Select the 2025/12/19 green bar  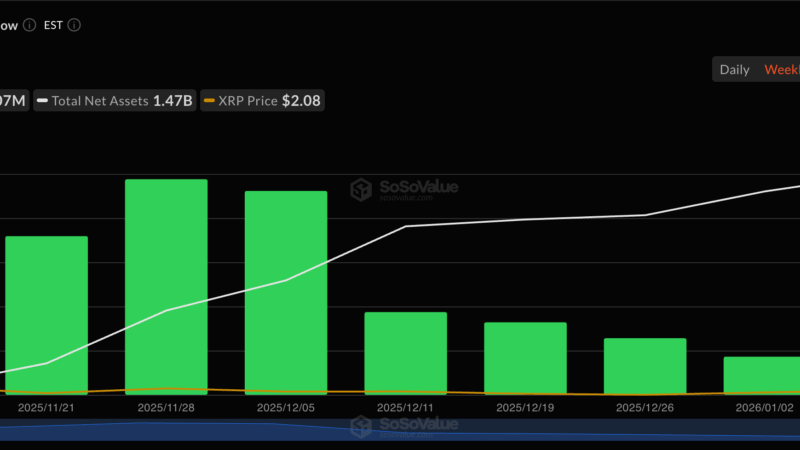click(526, 358)
